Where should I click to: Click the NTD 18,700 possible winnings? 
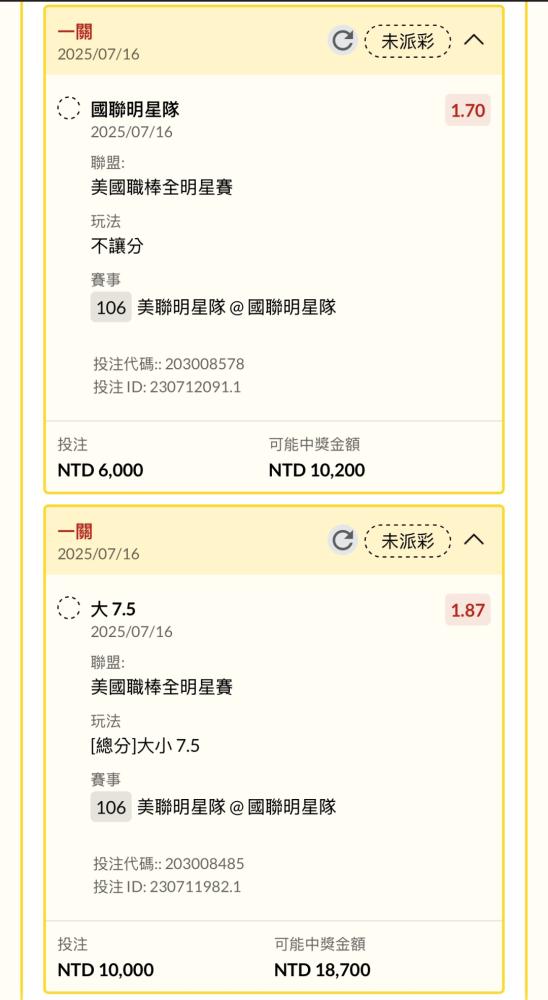[322, 971]
